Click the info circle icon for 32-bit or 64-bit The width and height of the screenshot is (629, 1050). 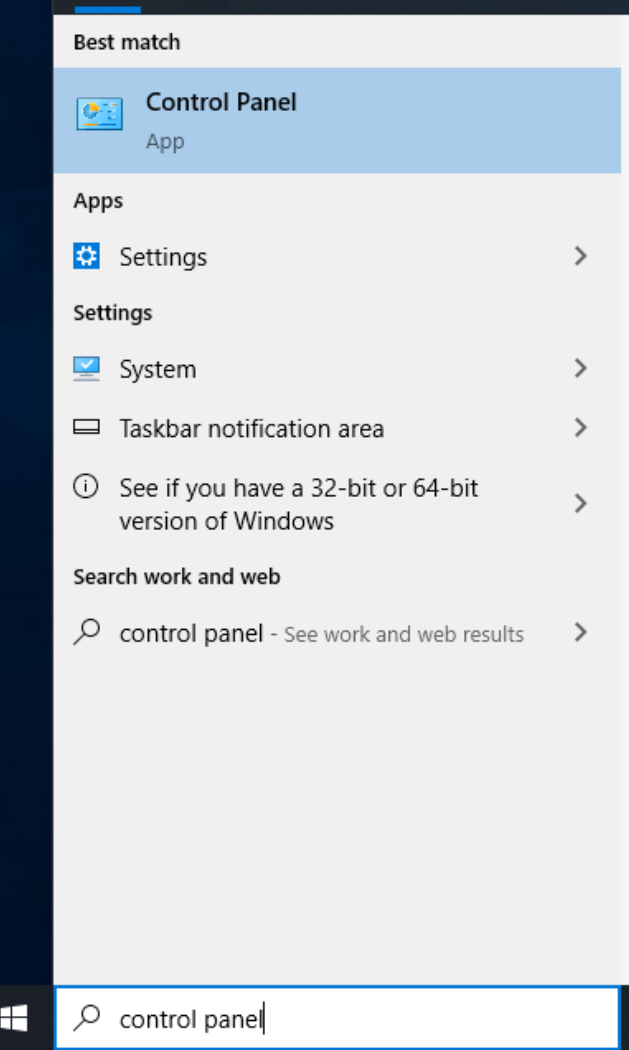point(86,487)
